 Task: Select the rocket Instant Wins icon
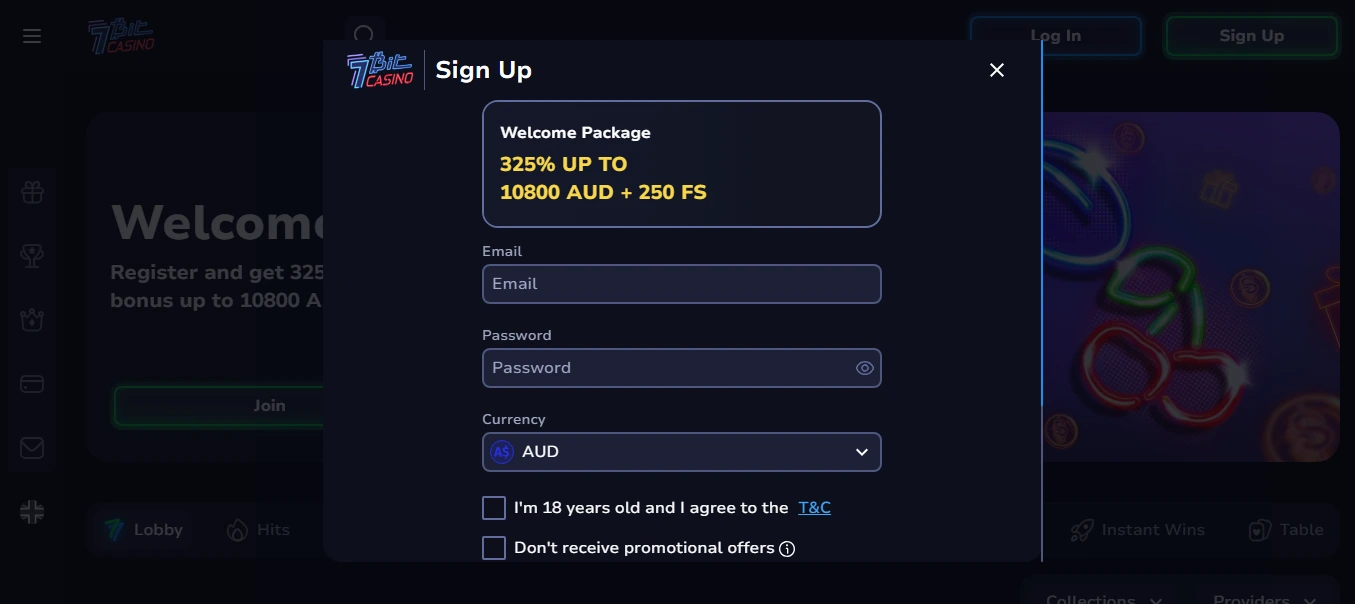(x=1081, y=530)
